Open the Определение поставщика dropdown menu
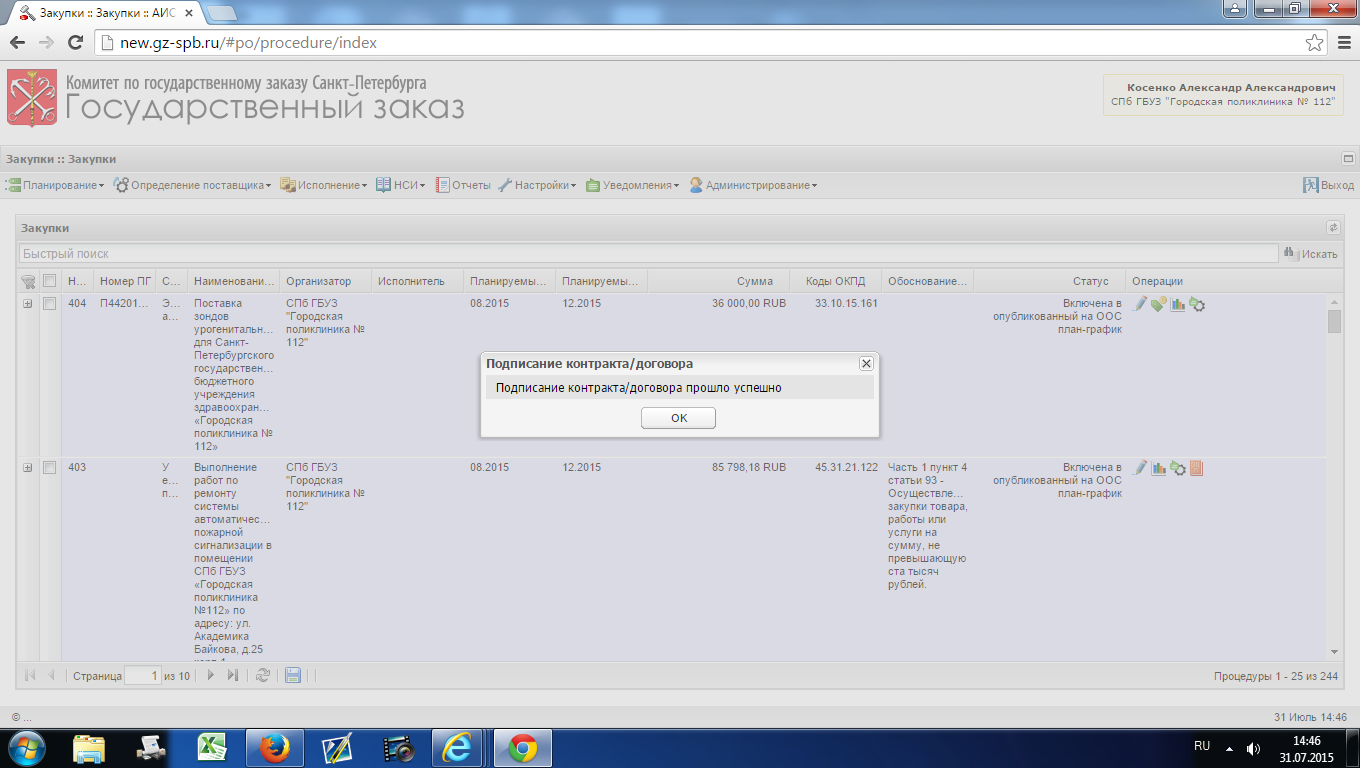The width and height of the screenshot is (1360, 768). pyautogui.click(x=193, y=185)
